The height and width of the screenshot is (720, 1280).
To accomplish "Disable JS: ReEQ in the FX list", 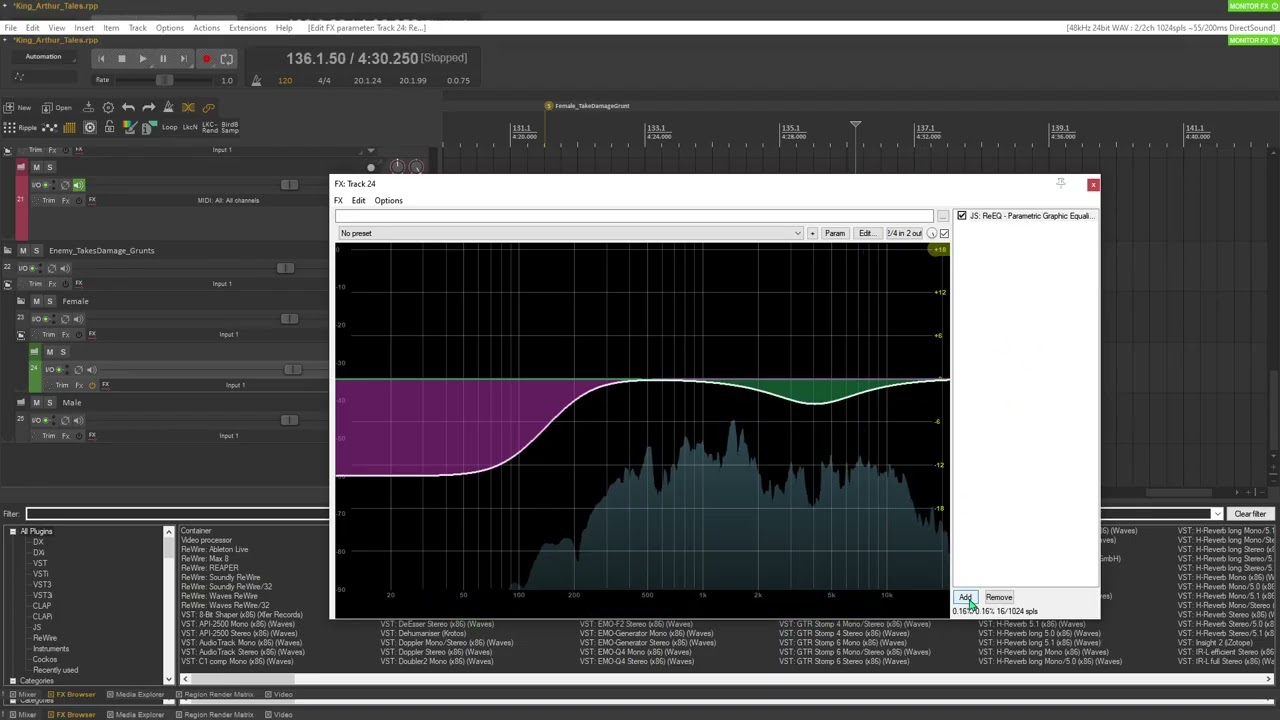I will [x=962, y=216].
